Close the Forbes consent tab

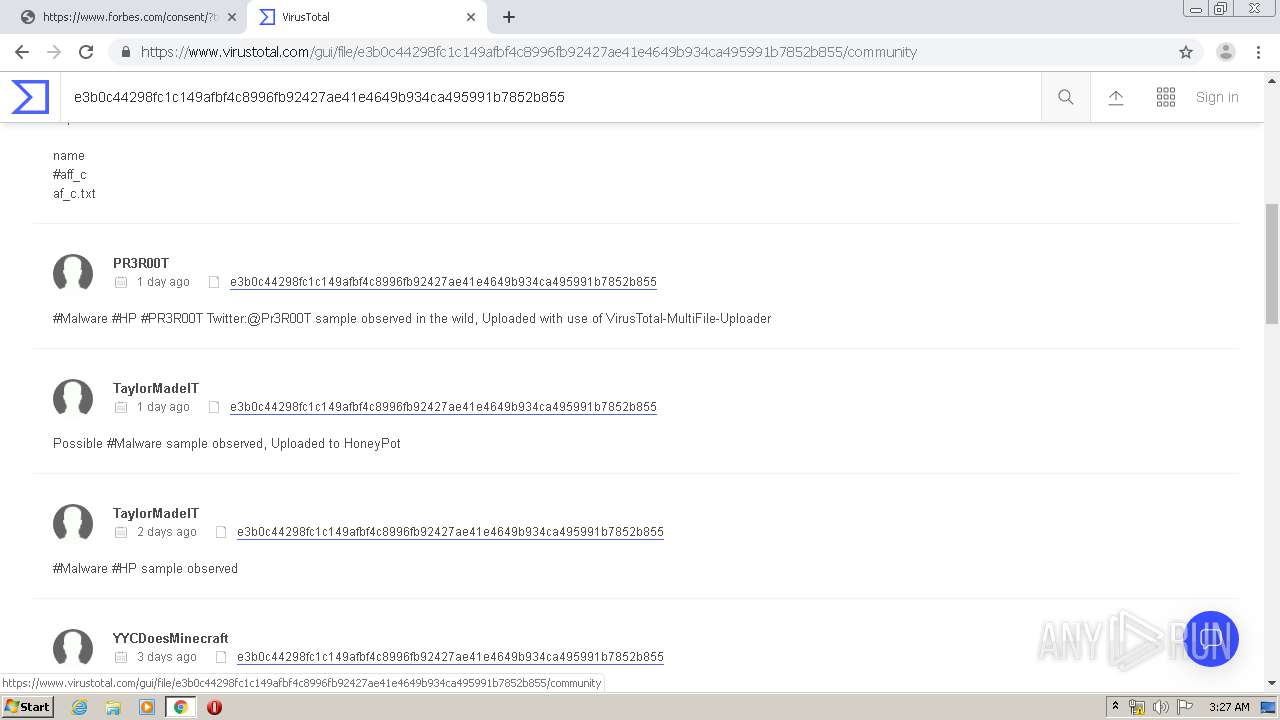pos(232,17)
